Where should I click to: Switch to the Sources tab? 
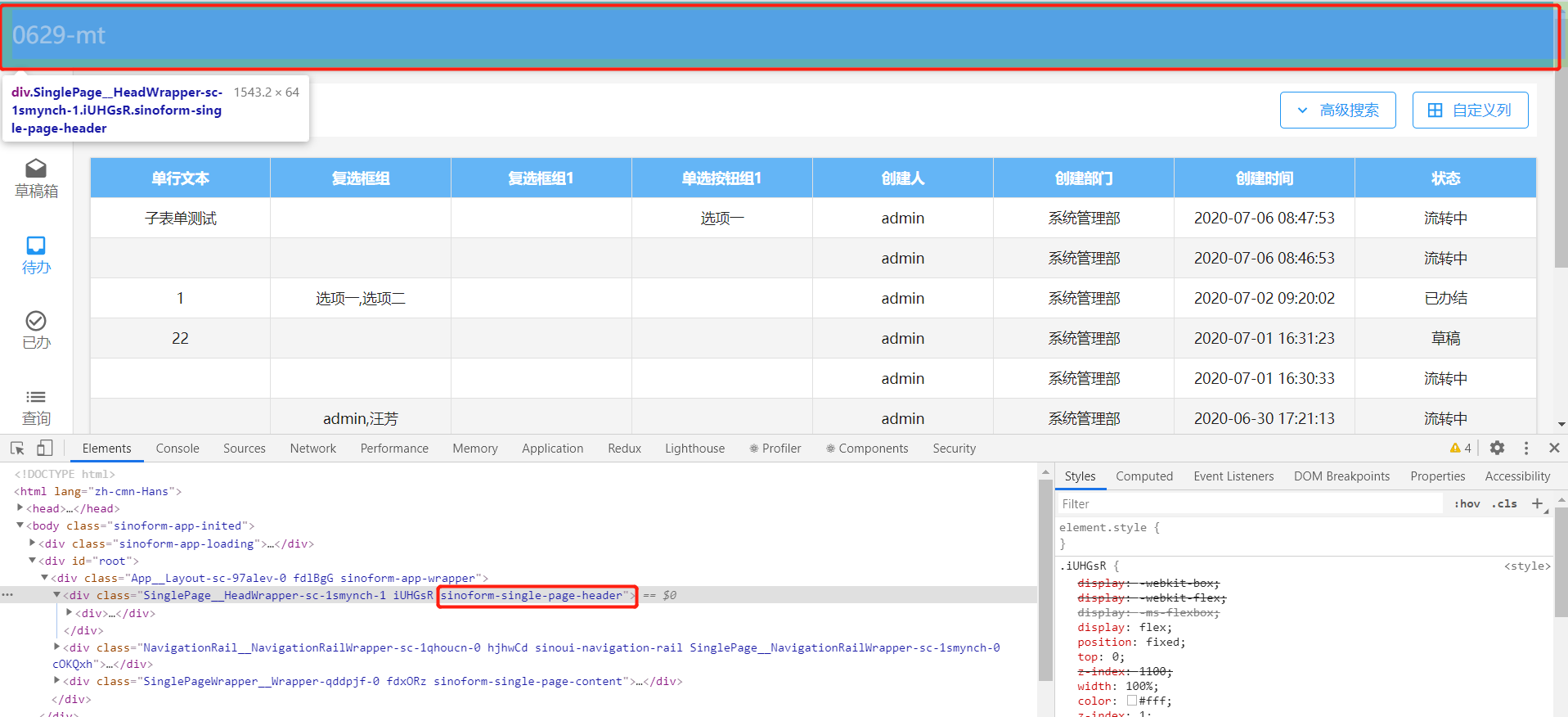click(x=245, y=449)
